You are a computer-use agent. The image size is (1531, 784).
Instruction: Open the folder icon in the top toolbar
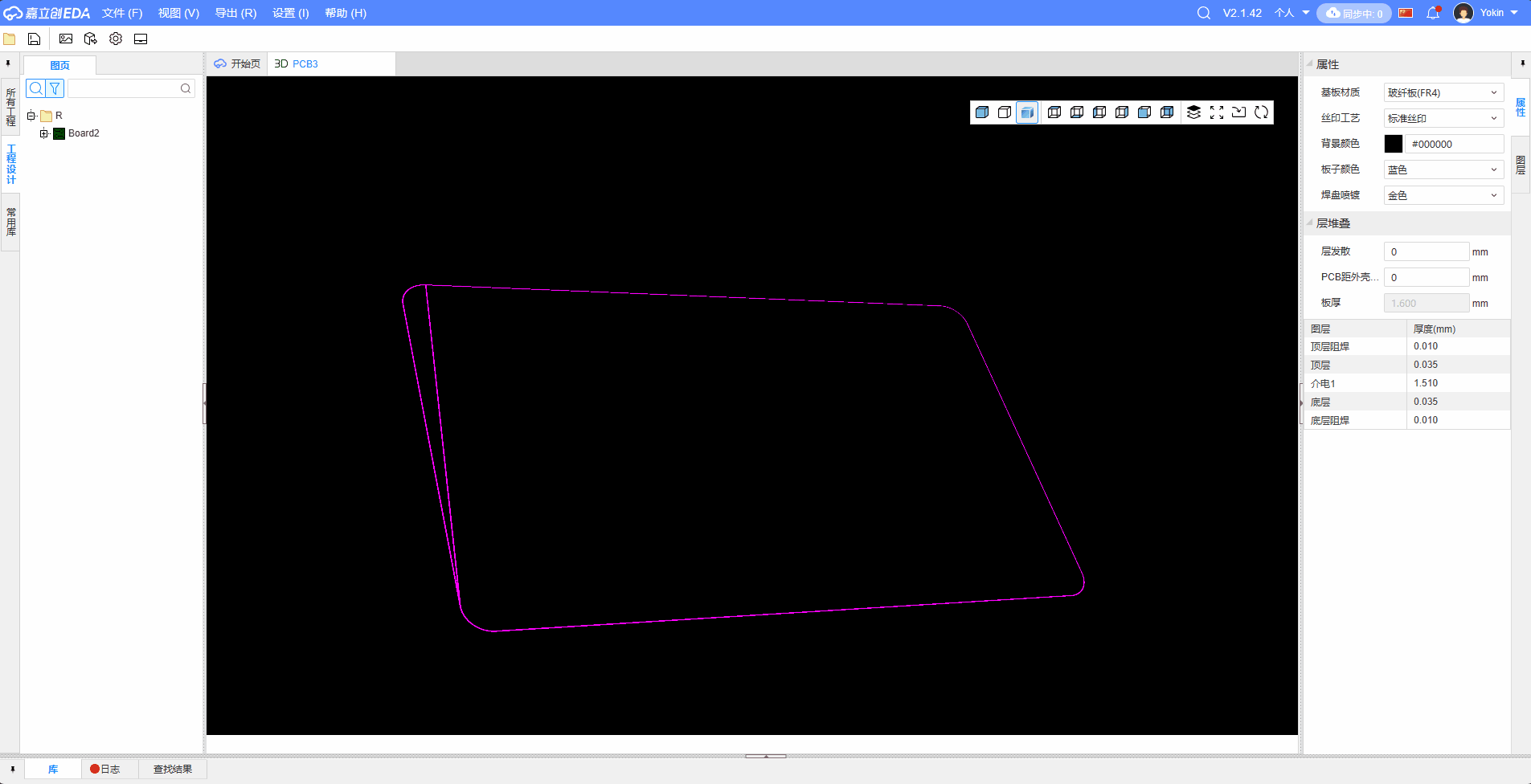pos(10,39)
